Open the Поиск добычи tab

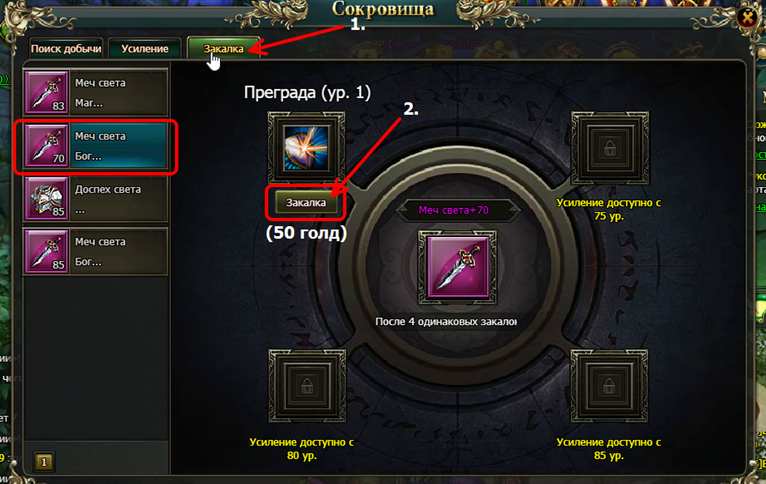66,48
